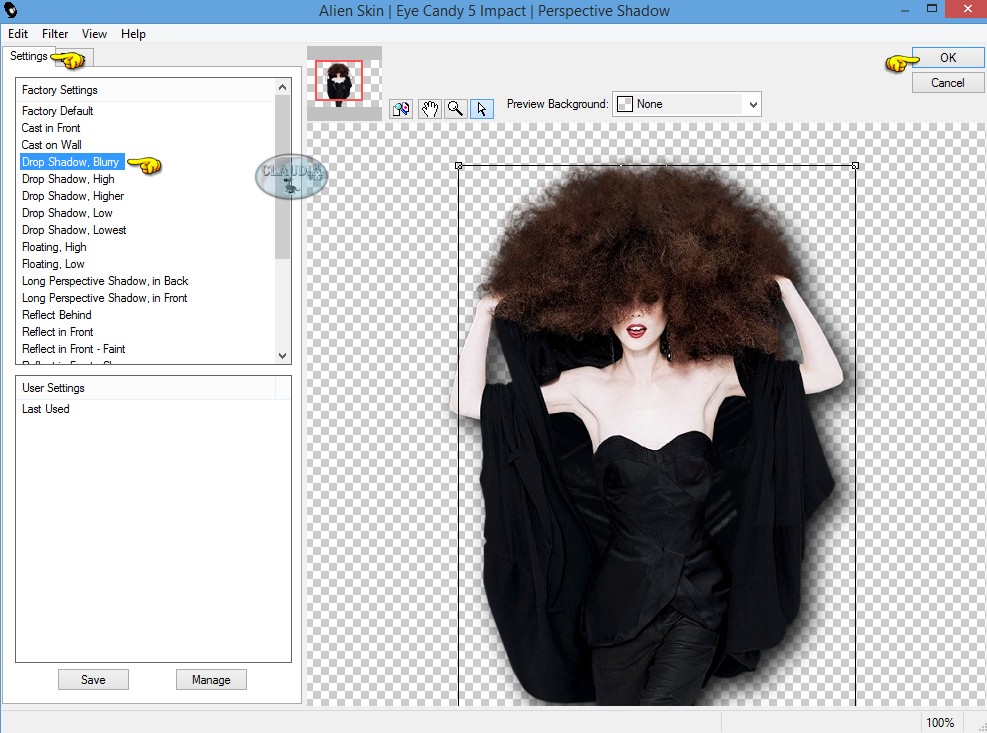Select the Drop Shadow, Blurry preset
Image resolution: width=987 pixels, height=733 pixels.
pos(70,162)
